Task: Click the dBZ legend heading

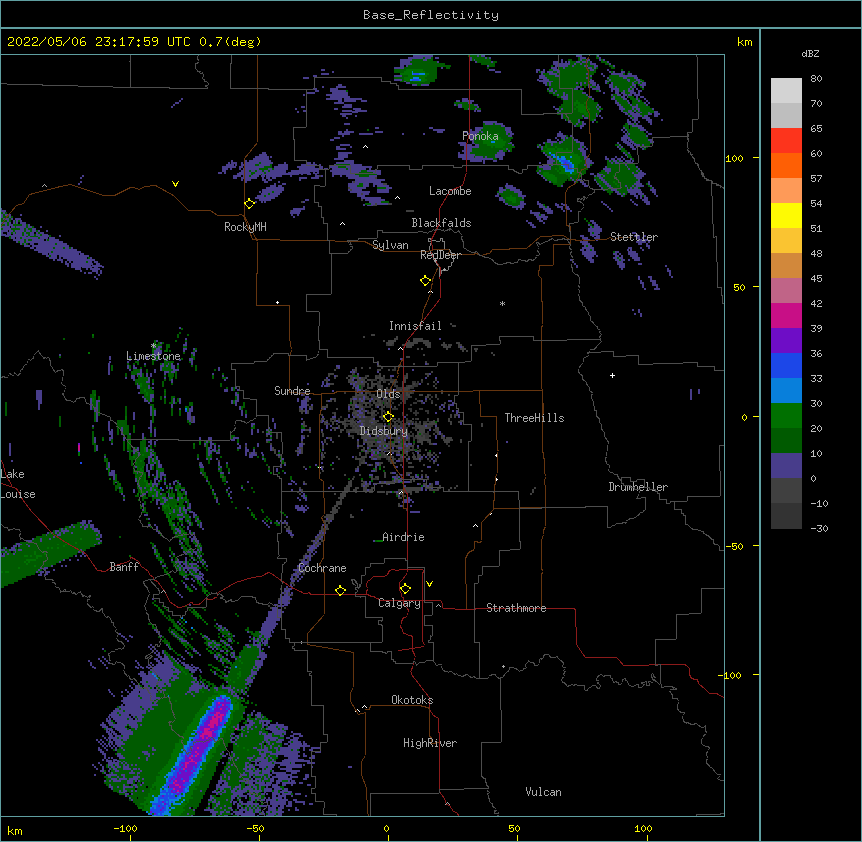Action: [x=810, y=53]
